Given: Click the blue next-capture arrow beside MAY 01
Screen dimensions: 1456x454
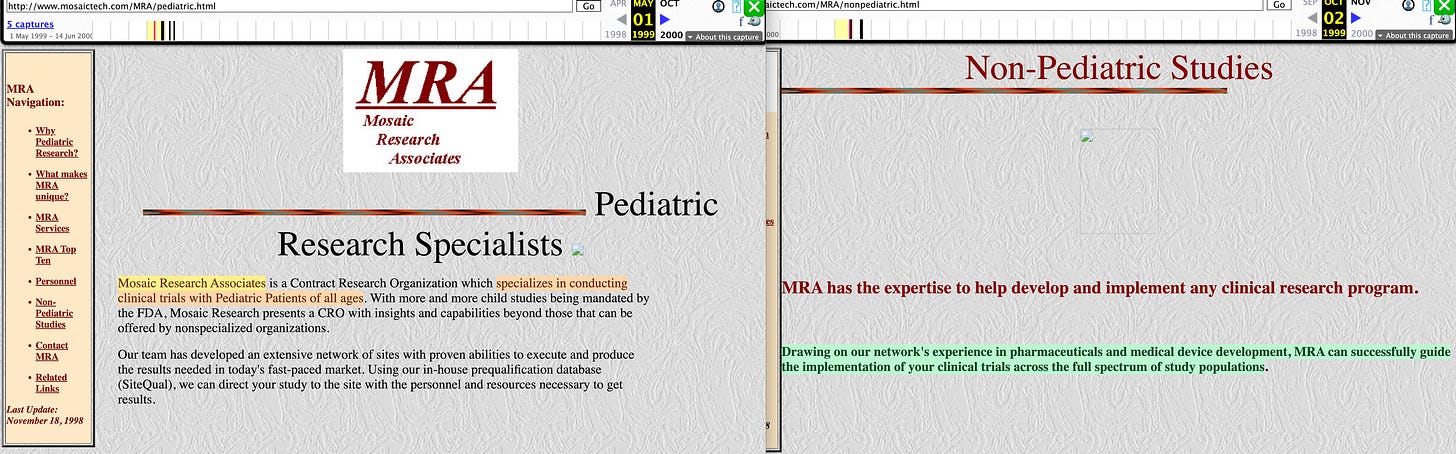Looking at the screenshot, I should click(665, 19).
